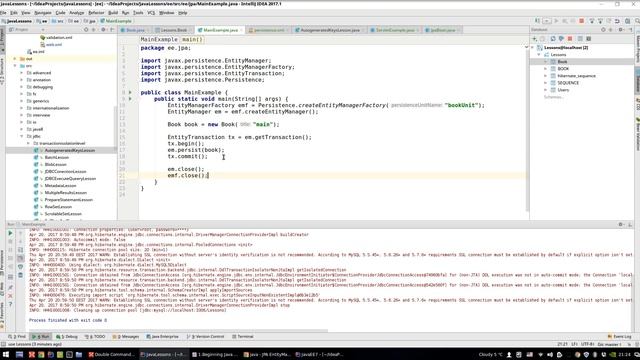This screenshot has width=640, height=360.
Task: Open Project panel settings gear icon
Action: tap(103, 30)
